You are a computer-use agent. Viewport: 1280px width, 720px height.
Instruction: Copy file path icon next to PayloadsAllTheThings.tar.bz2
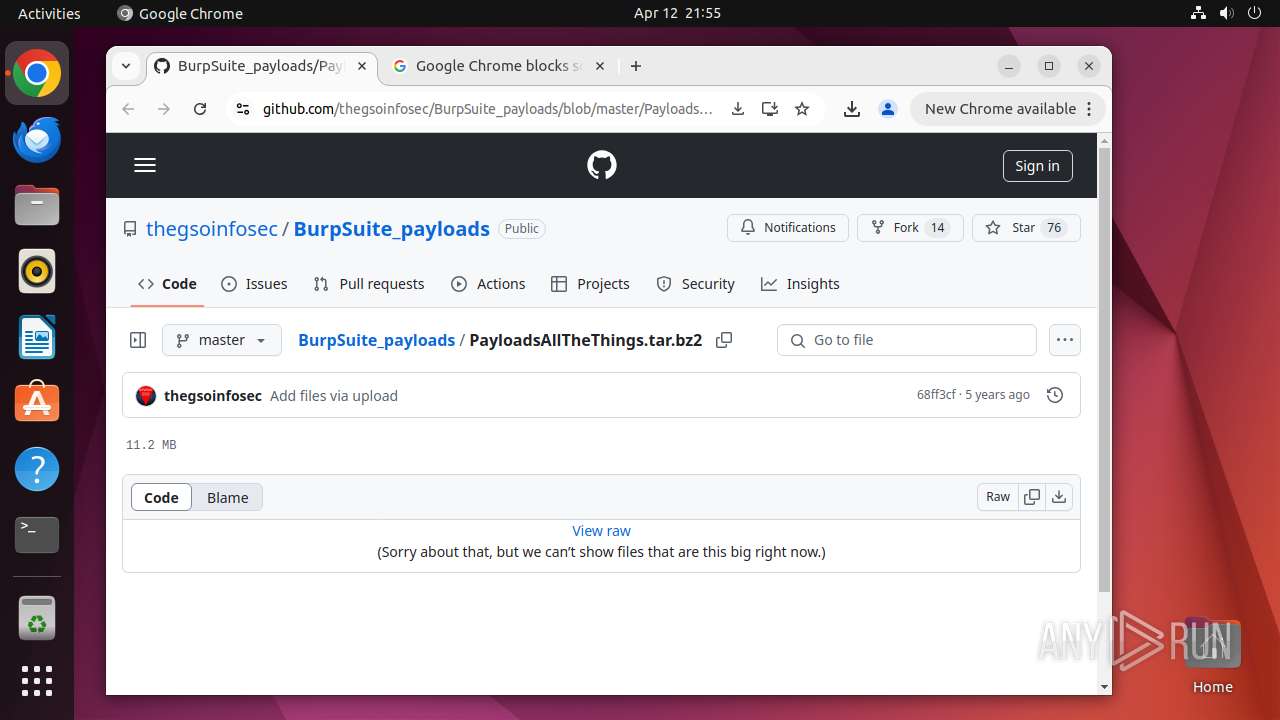pyautogui.click(x=724, y=340)
